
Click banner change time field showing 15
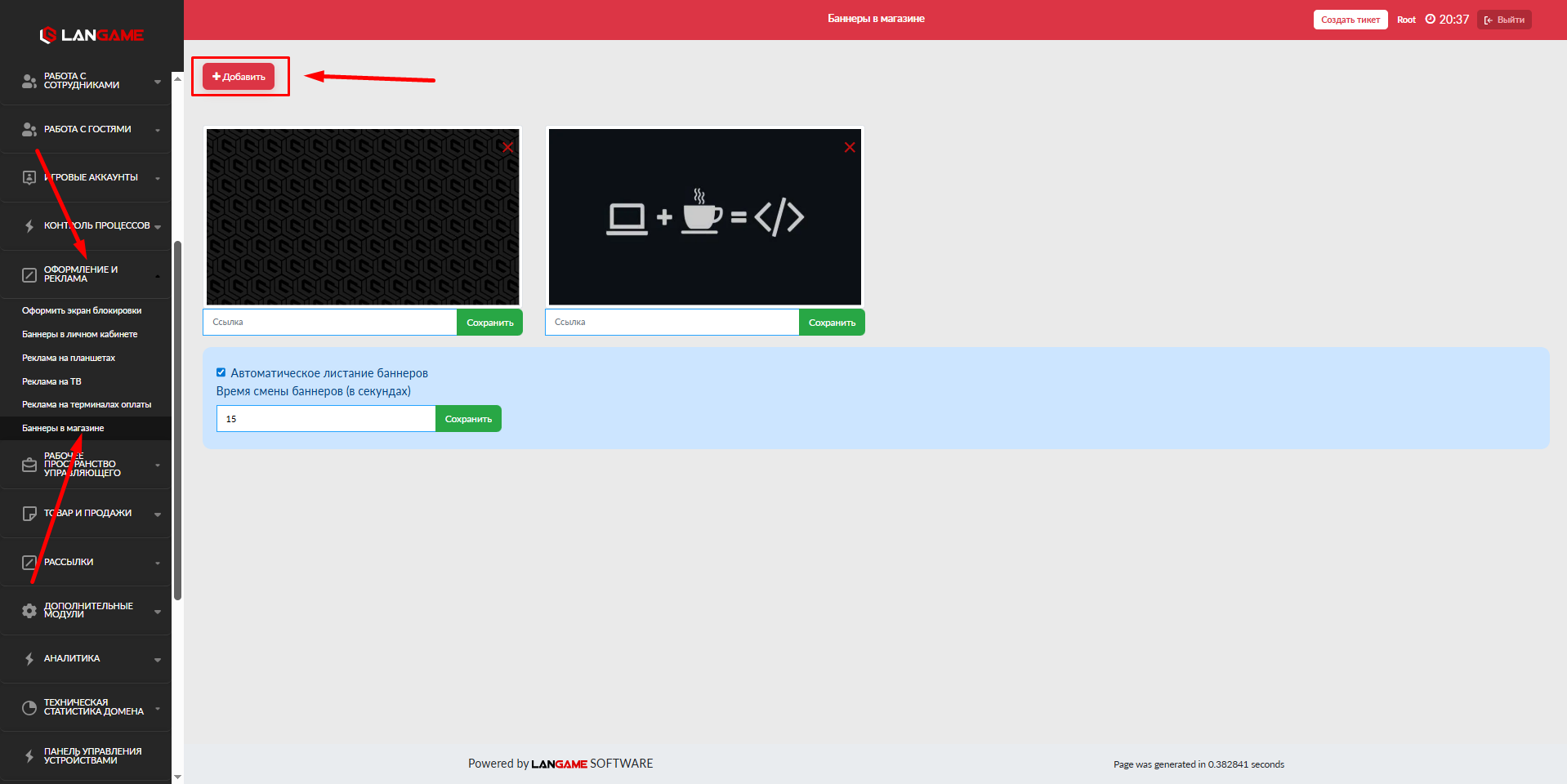326,419
